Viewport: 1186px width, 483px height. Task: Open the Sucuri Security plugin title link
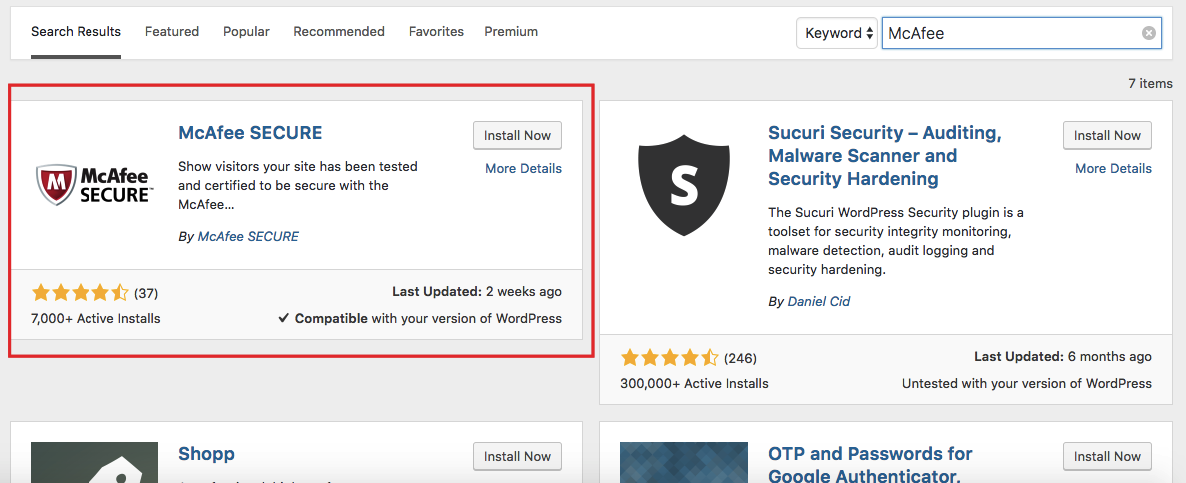coord(885,156)
